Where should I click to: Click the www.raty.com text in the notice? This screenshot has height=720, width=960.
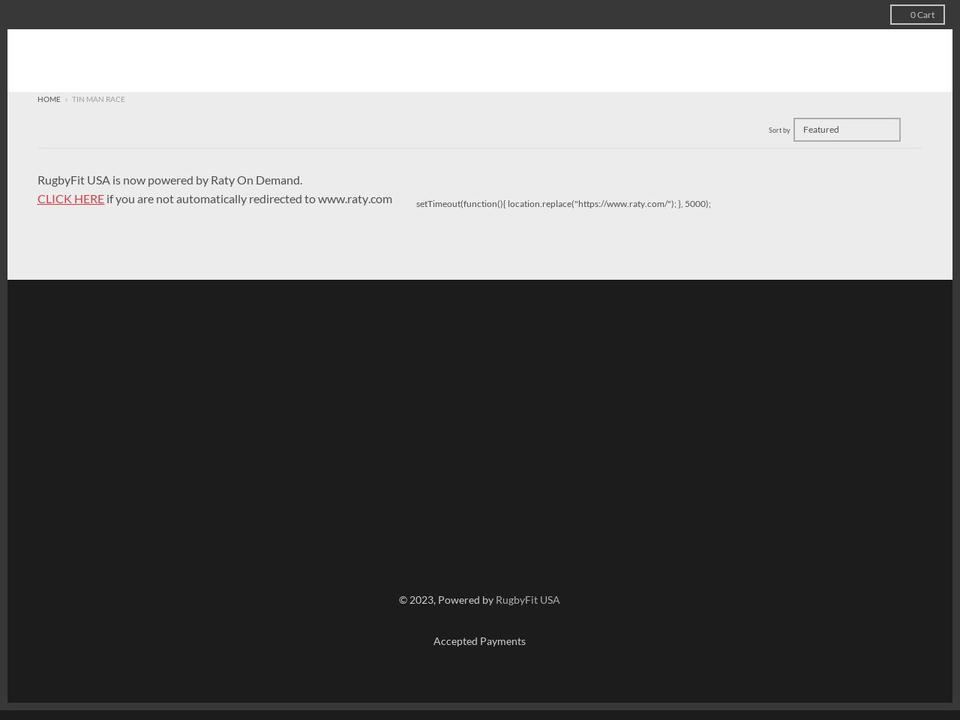pos(355,198)
